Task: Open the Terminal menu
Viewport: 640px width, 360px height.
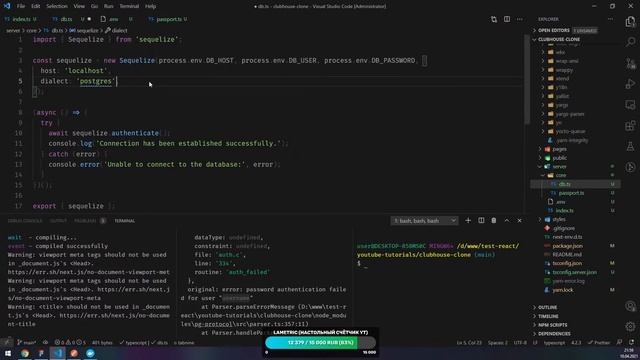Action: pos(129,6)
